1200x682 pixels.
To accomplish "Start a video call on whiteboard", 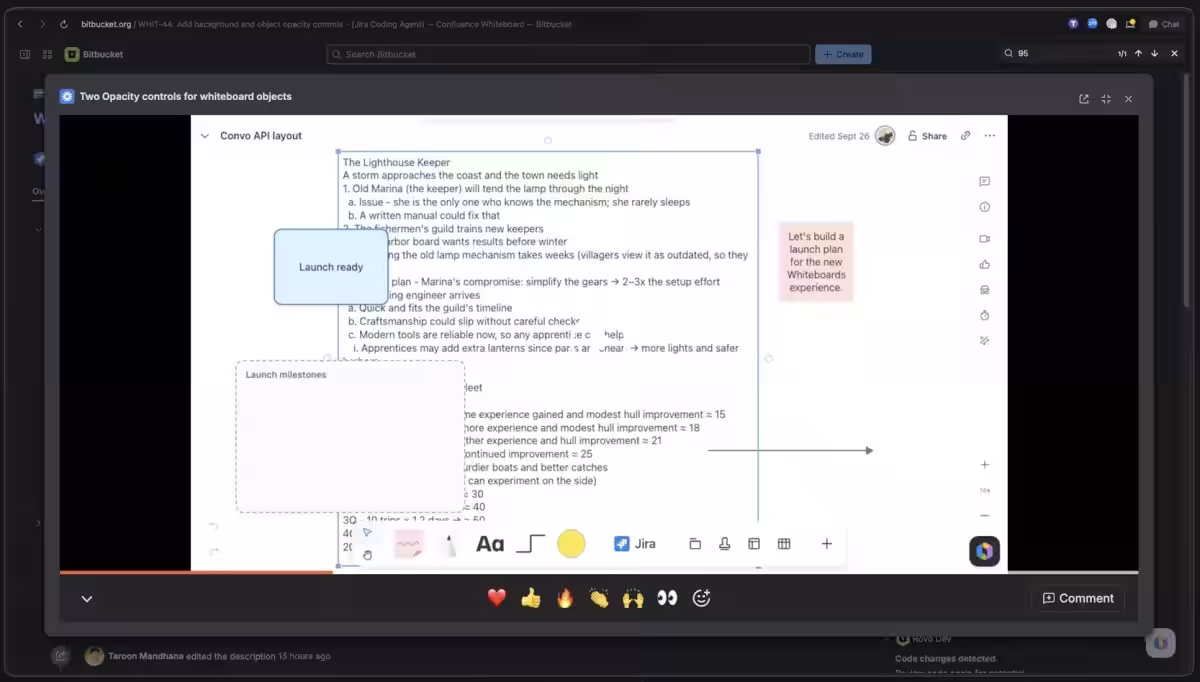I will coord(985,239).
